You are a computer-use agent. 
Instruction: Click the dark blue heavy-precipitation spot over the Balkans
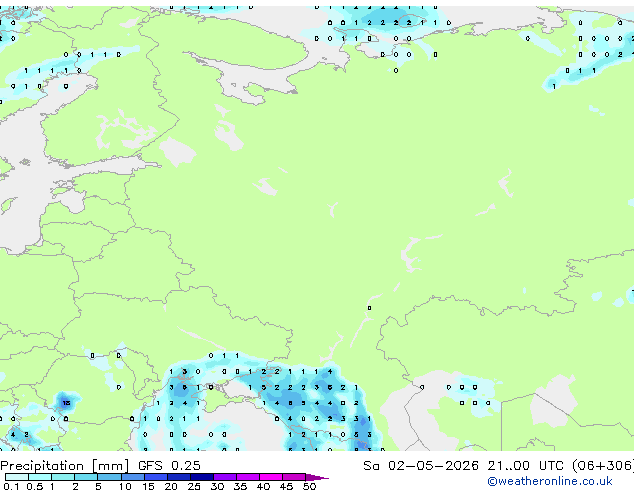66,403
